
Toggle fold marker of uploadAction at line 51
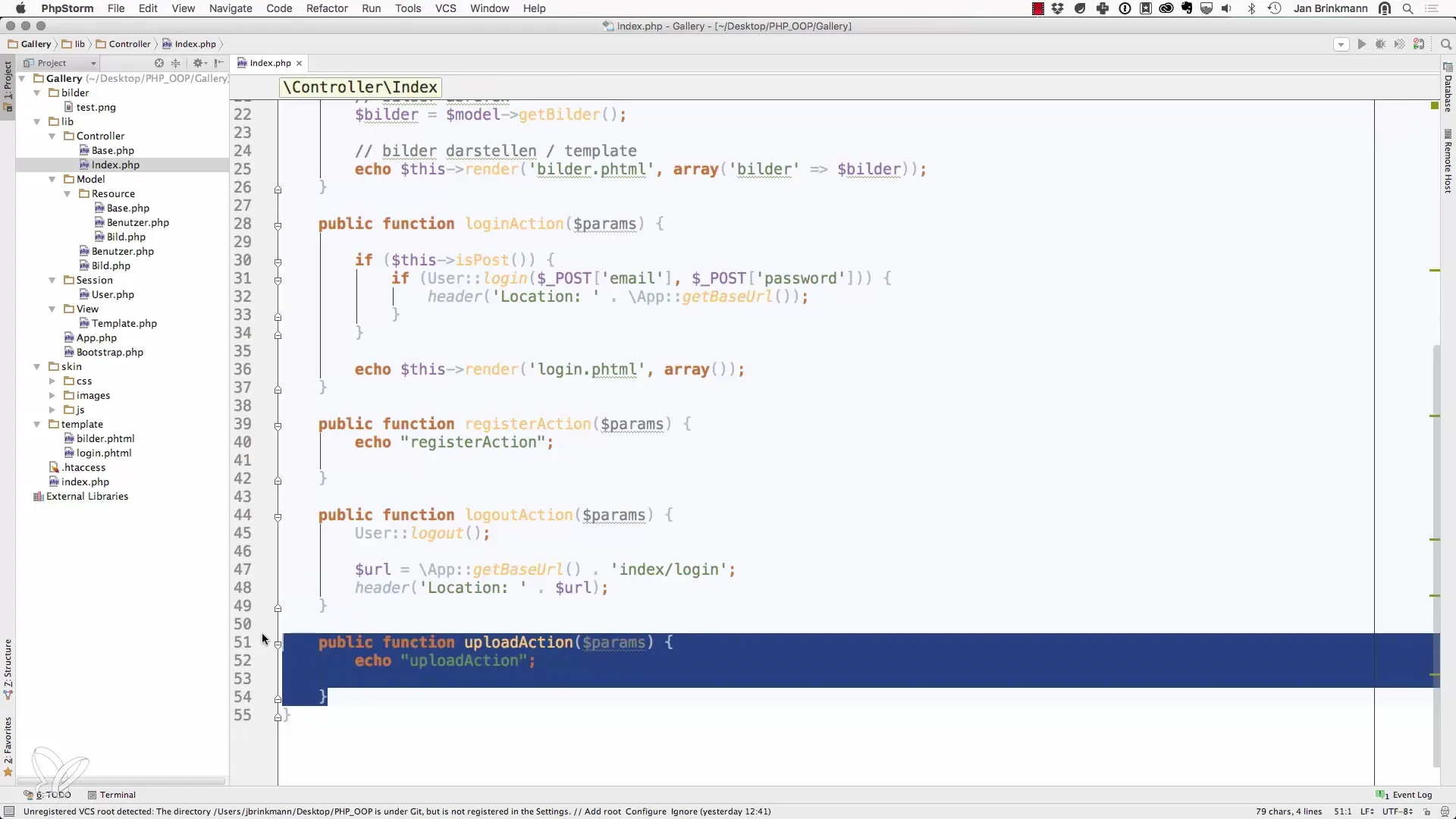point(278,645)
